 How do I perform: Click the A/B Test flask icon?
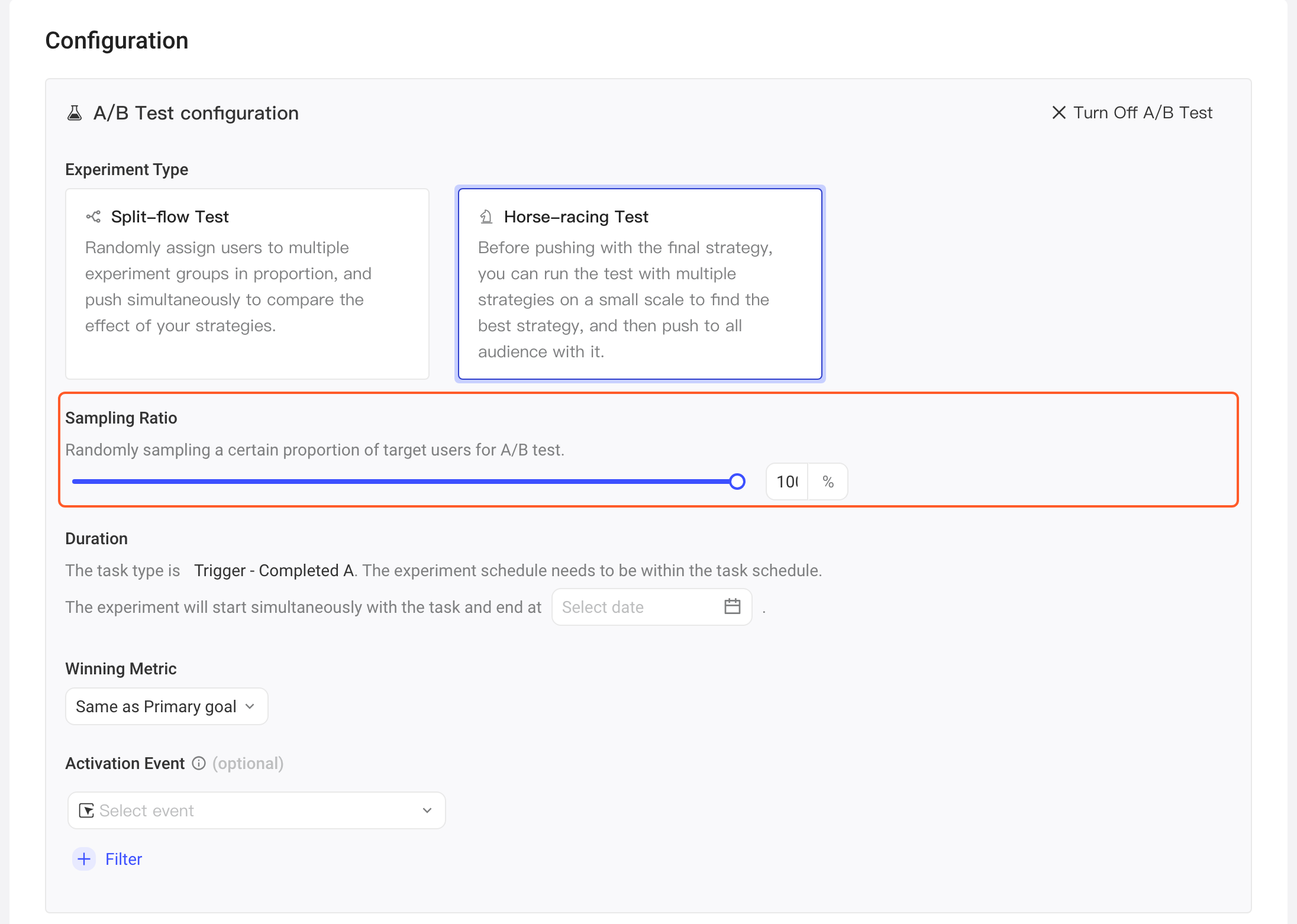pyautogui.click(x=75, y=113)
